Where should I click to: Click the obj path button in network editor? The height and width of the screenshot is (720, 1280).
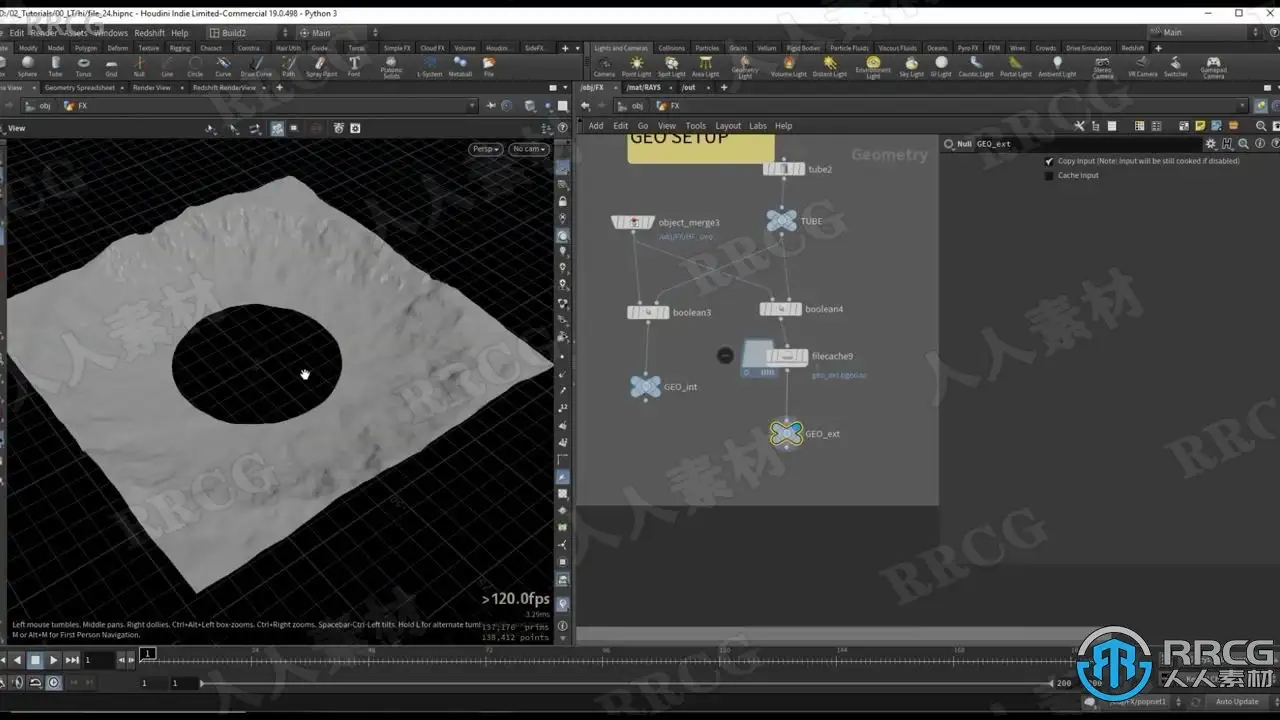tap(631, 106)
